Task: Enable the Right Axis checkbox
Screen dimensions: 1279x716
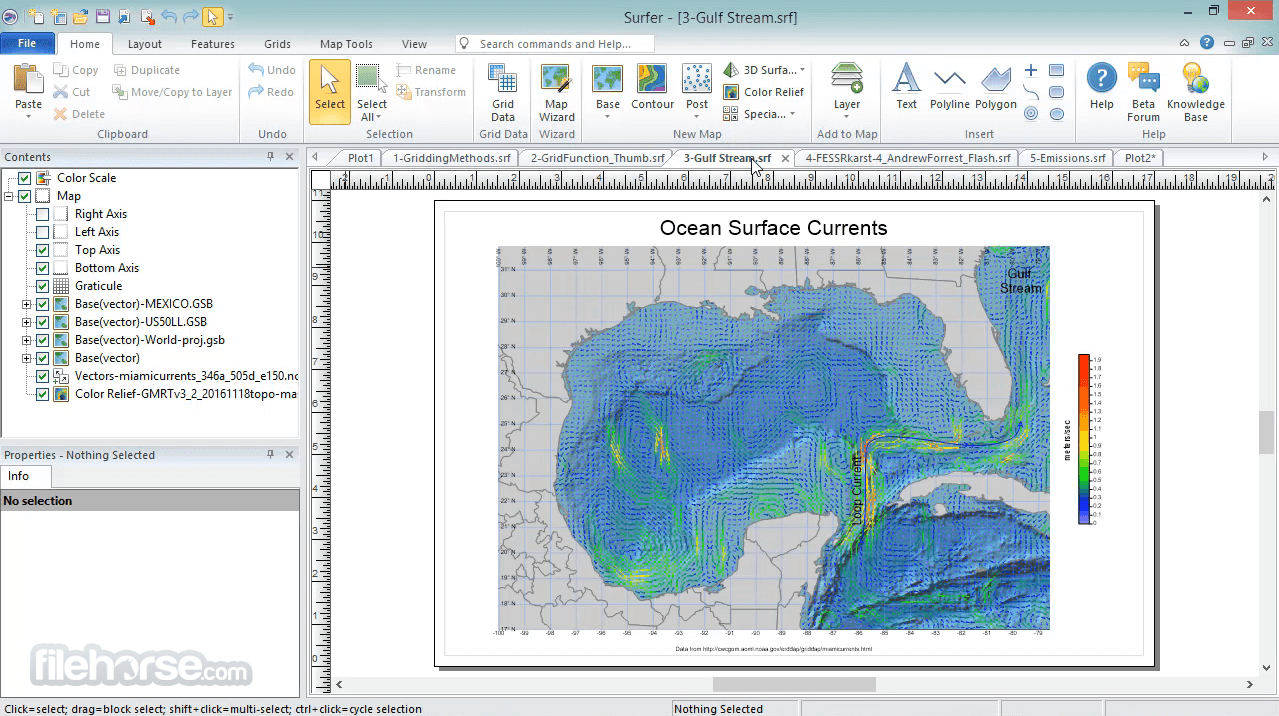Action: coord(42,214)
